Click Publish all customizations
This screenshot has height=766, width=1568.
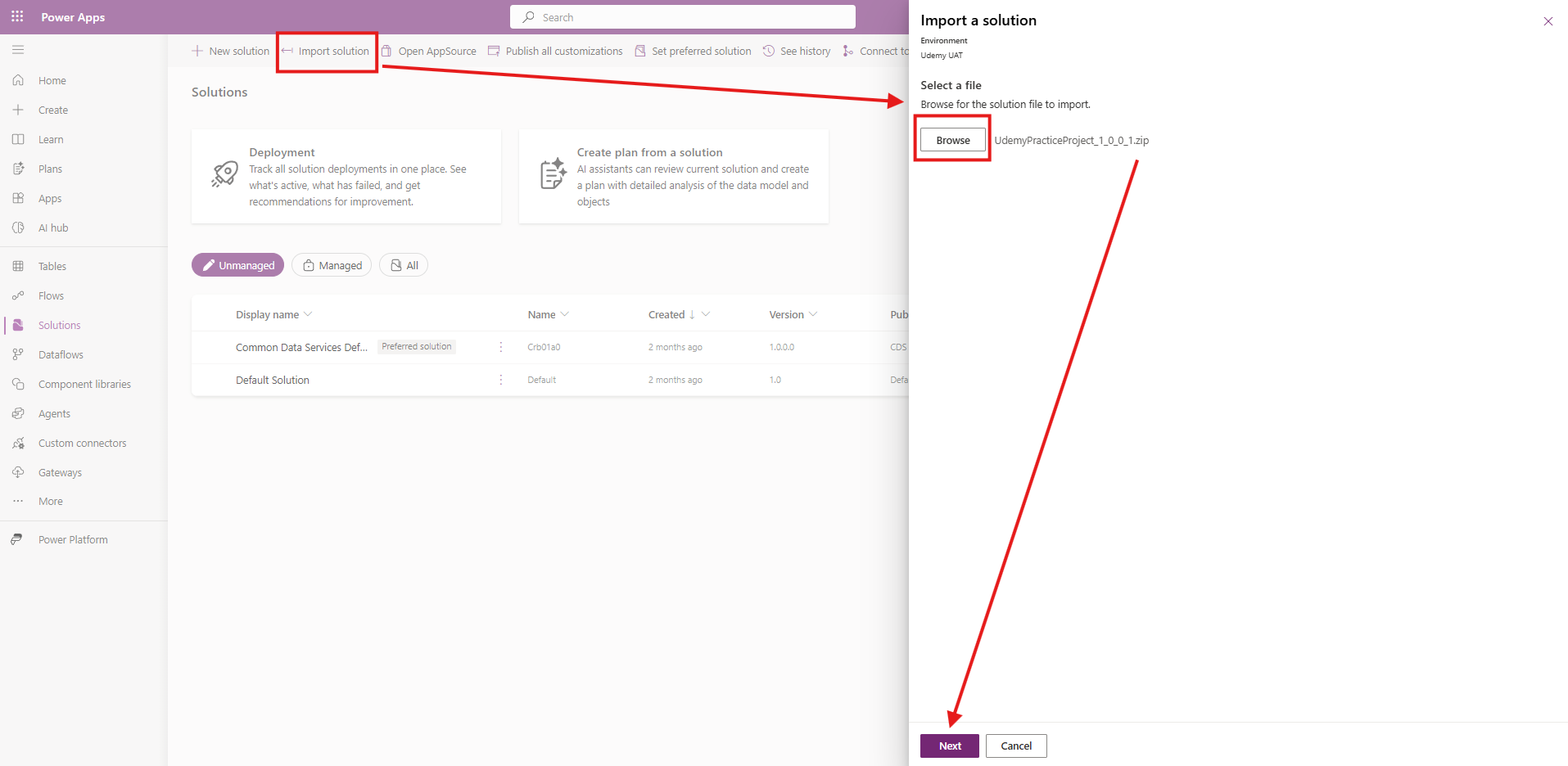pyautogui.click(x=555, y=51)
